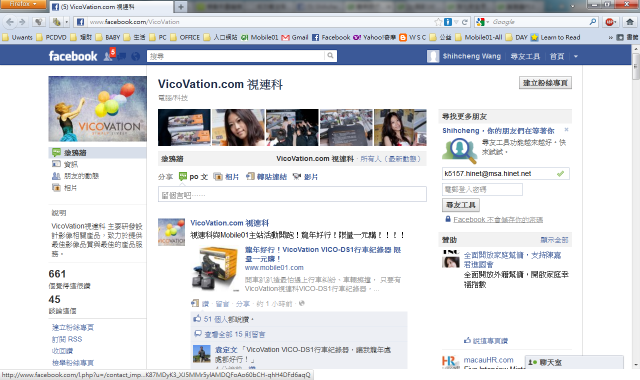Open the macauHR.com sponsored link
The height and width of the screenshot is (380, 640).
pyautogui.click(x=488, y=360)
